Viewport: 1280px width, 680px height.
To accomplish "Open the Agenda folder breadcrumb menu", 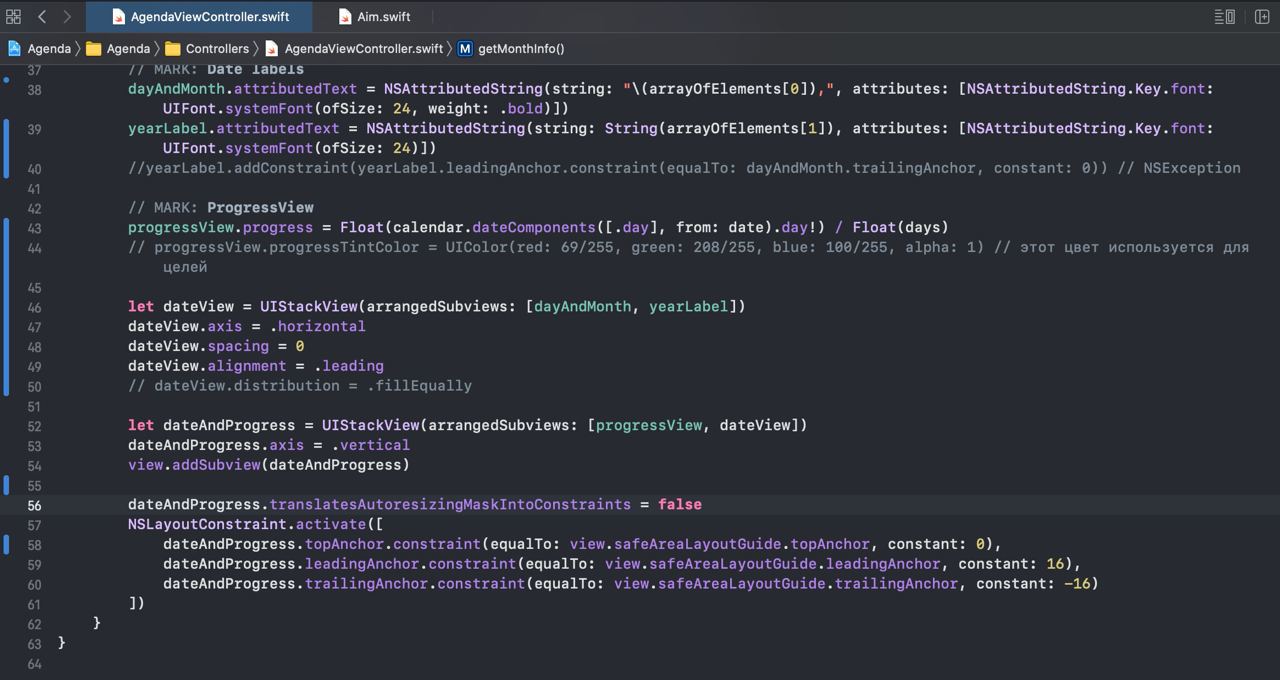I will (x=128, y=48).
